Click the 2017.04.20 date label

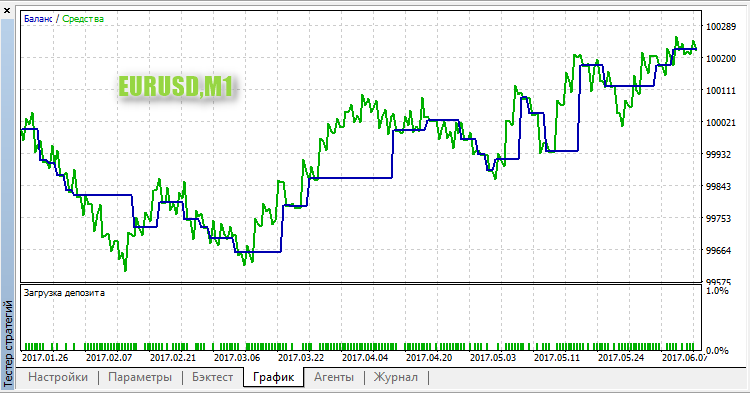point(429,358)
